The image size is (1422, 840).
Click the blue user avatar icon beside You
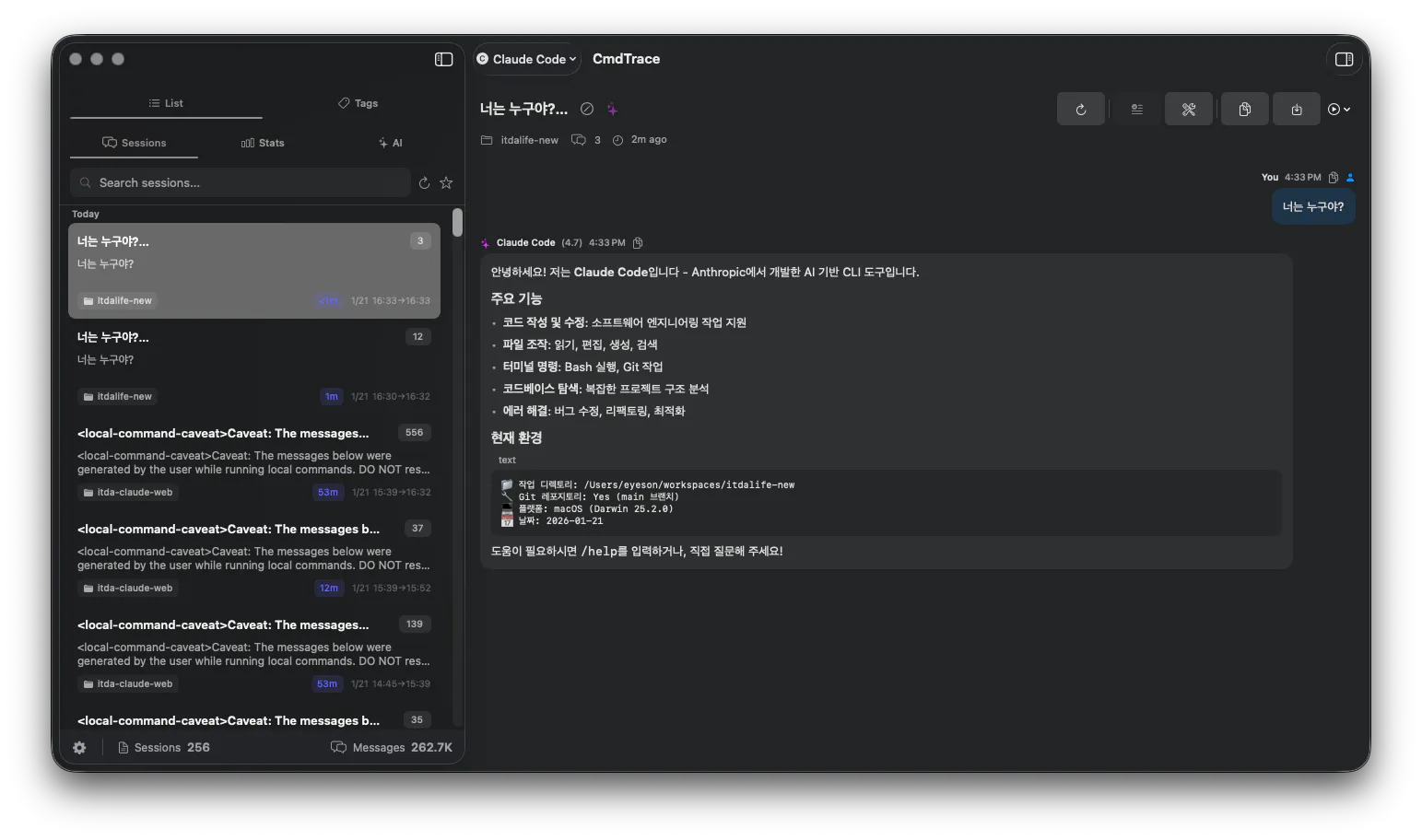(x=1350, y=178)
